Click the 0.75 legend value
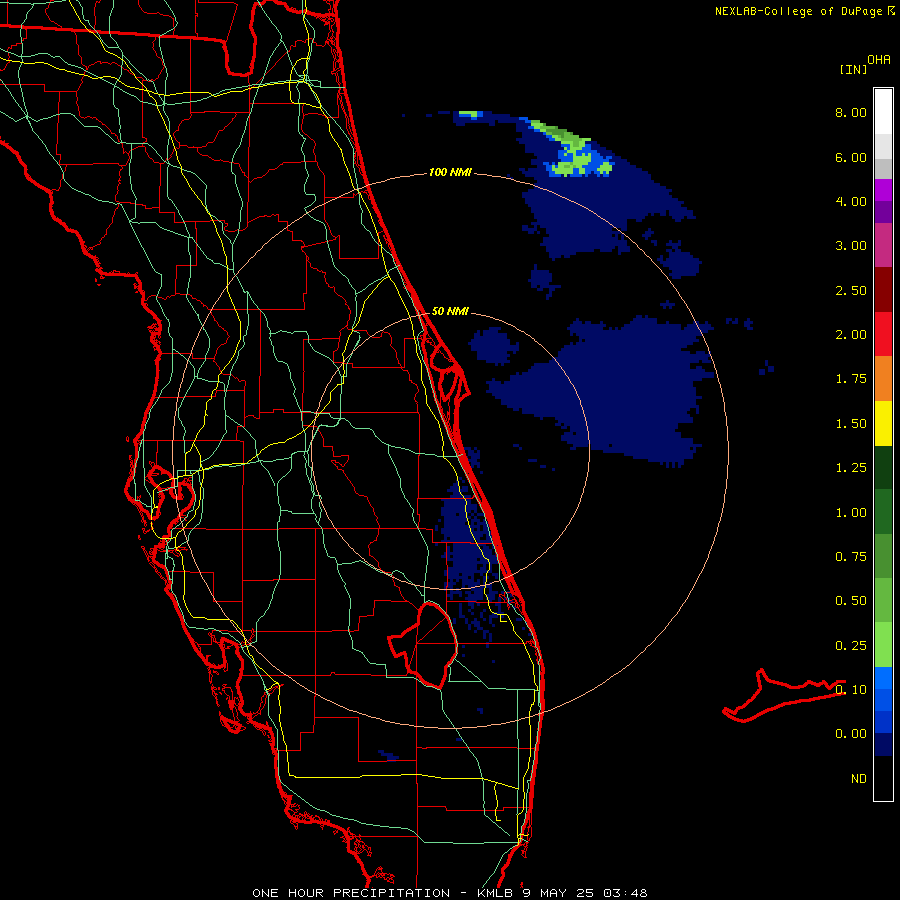Image resolution: width=900 pixels, height=900 pixels. pos(851,557)
